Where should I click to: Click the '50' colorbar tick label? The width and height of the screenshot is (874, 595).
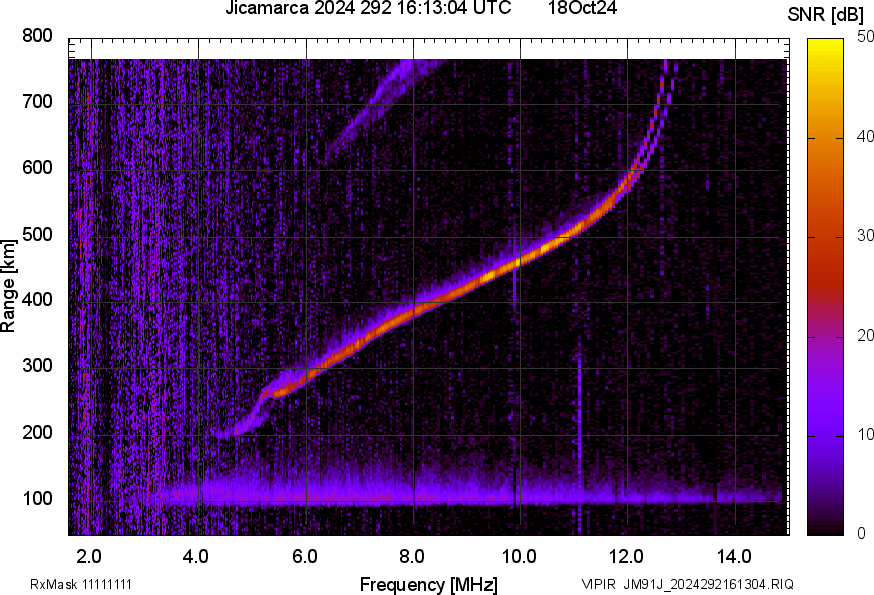click(x=865, y=37)
